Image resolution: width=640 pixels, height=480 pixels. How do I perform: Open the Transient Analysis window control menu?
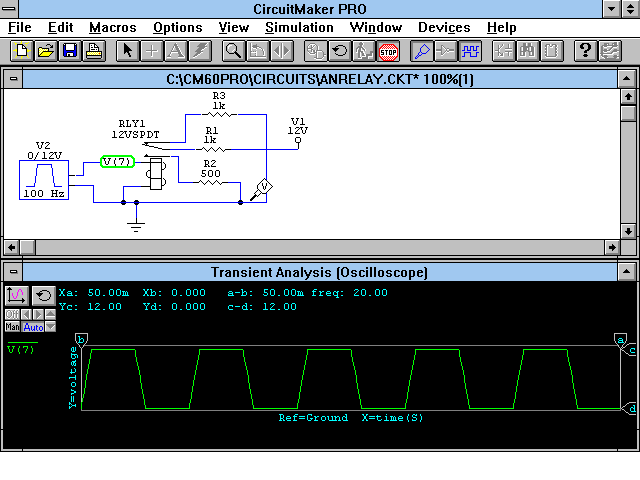pyautogui.click(x=13, y=273)
